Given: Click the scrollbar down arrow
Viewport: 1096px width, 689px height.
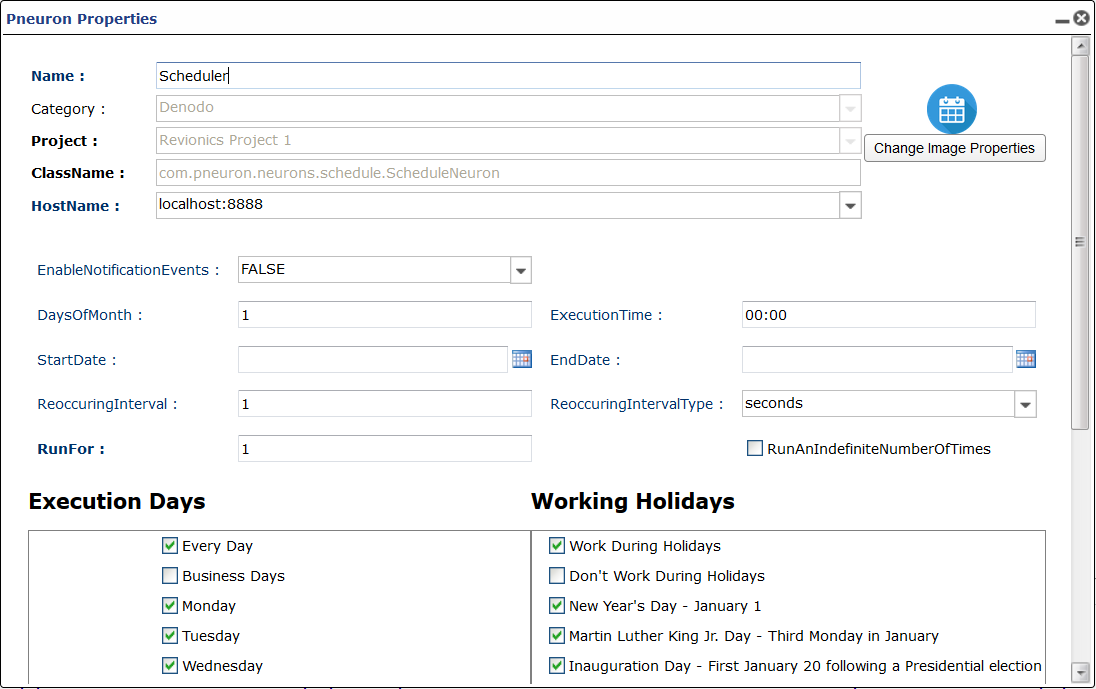Looking at the screenshot, I should [1081, 672].
